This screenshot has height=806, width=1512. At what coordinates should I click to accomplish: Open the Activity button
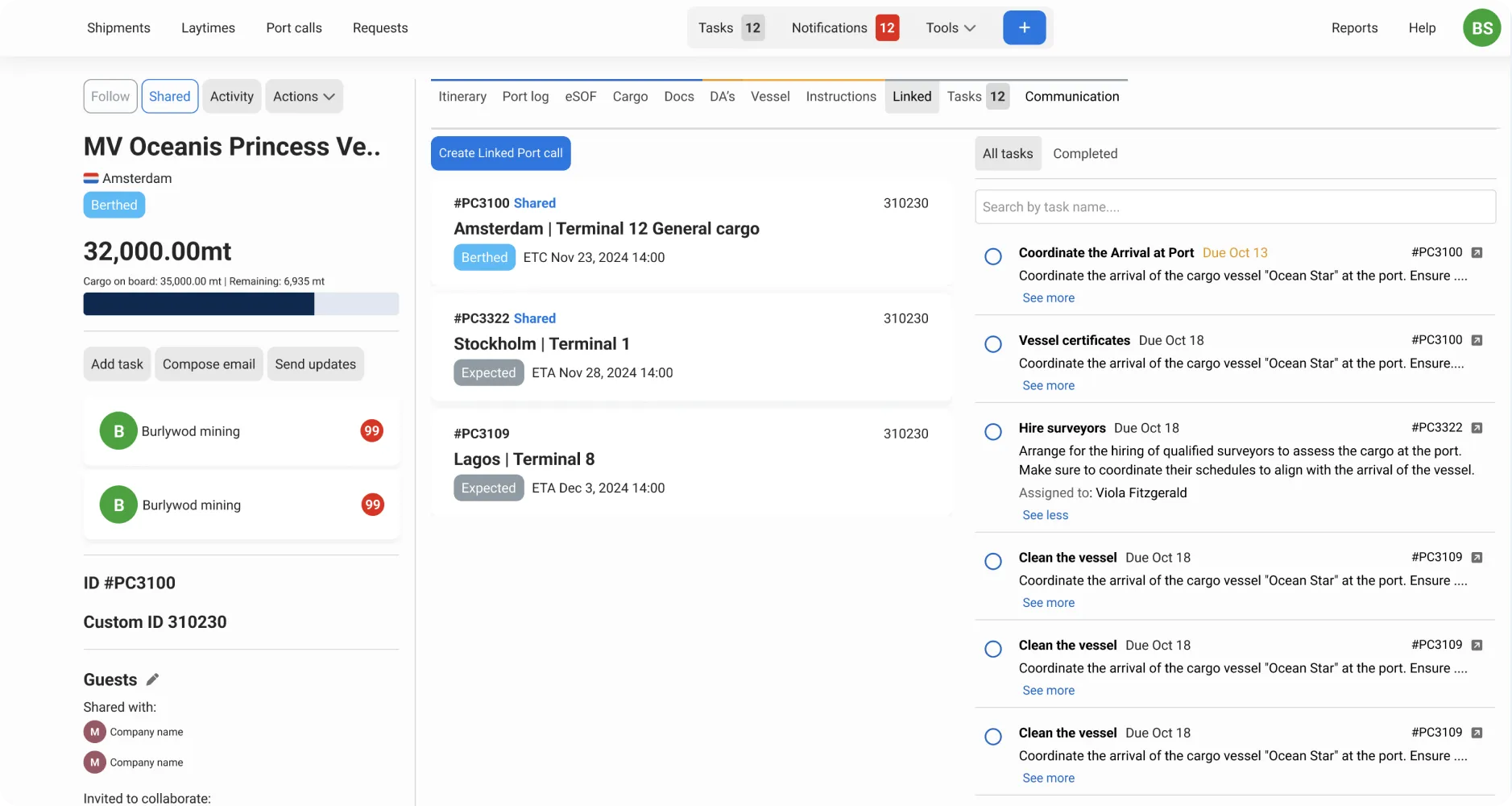pyautogui.click(x=232, y=96)
